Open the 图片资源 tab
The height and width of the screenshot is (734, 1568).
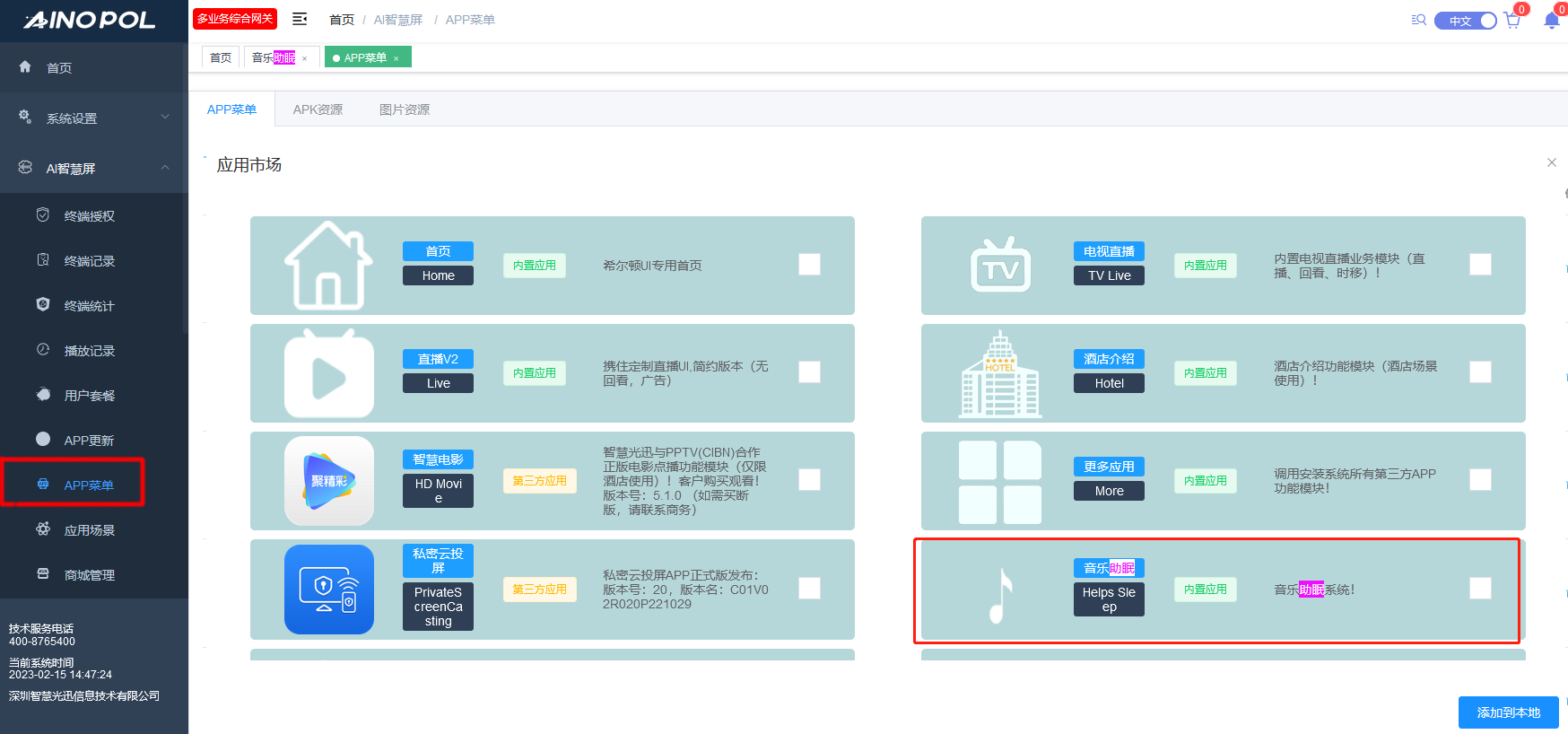pyautogui.click(x=404, y=109)
